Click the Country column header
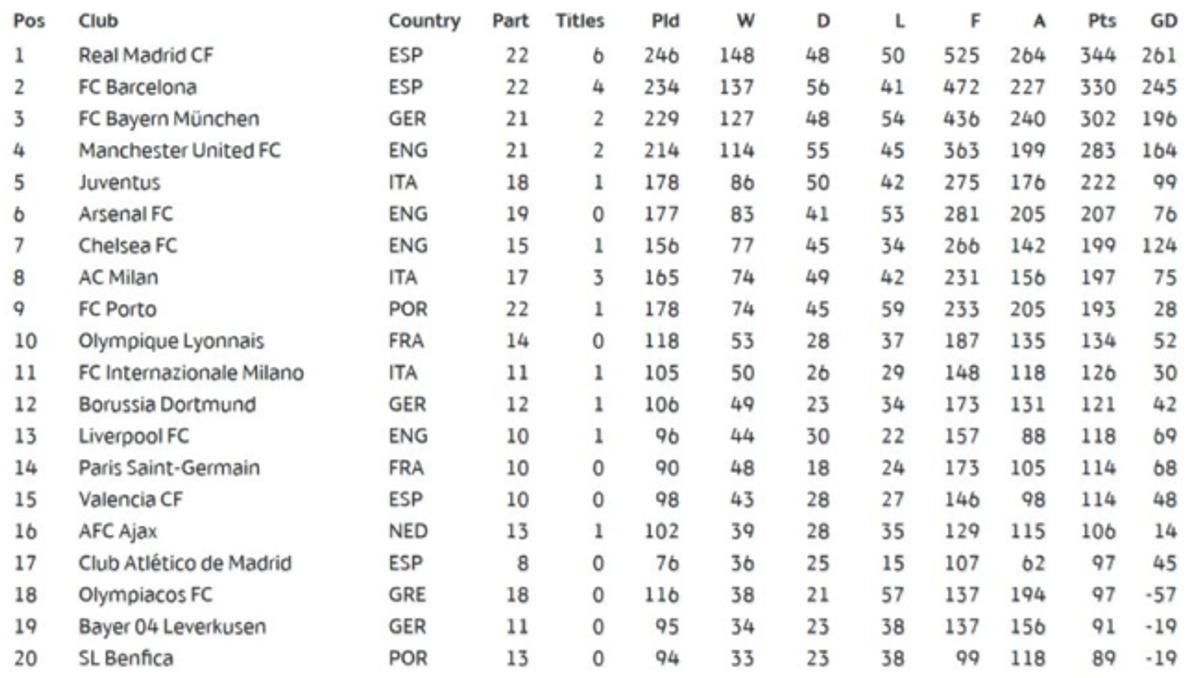This screenshot has height=678, width=1200. [424, 21]
